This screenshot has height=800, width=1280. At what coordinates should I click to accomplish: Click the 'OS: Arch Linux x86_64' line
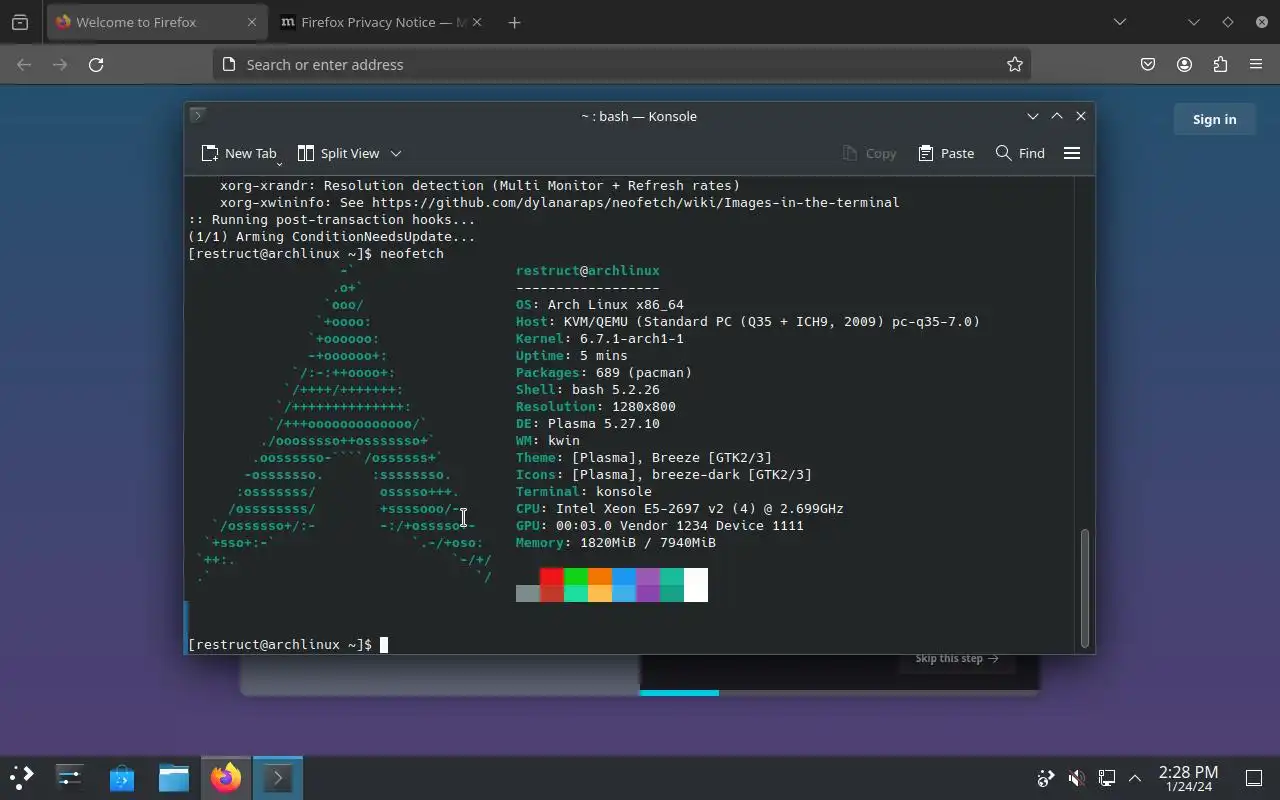point(600,305)
